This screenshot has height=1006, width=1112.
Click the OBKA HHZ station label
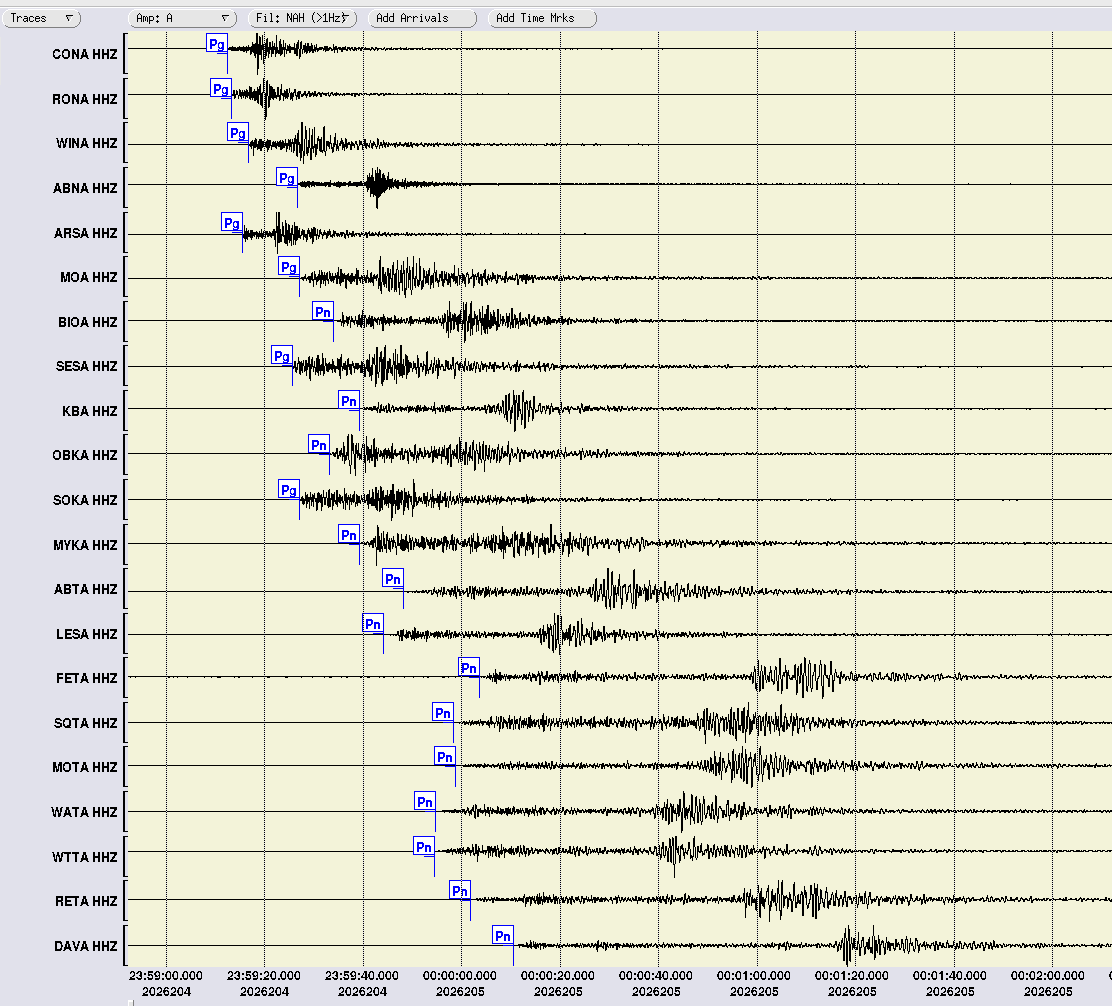click(x=84, y=455)
